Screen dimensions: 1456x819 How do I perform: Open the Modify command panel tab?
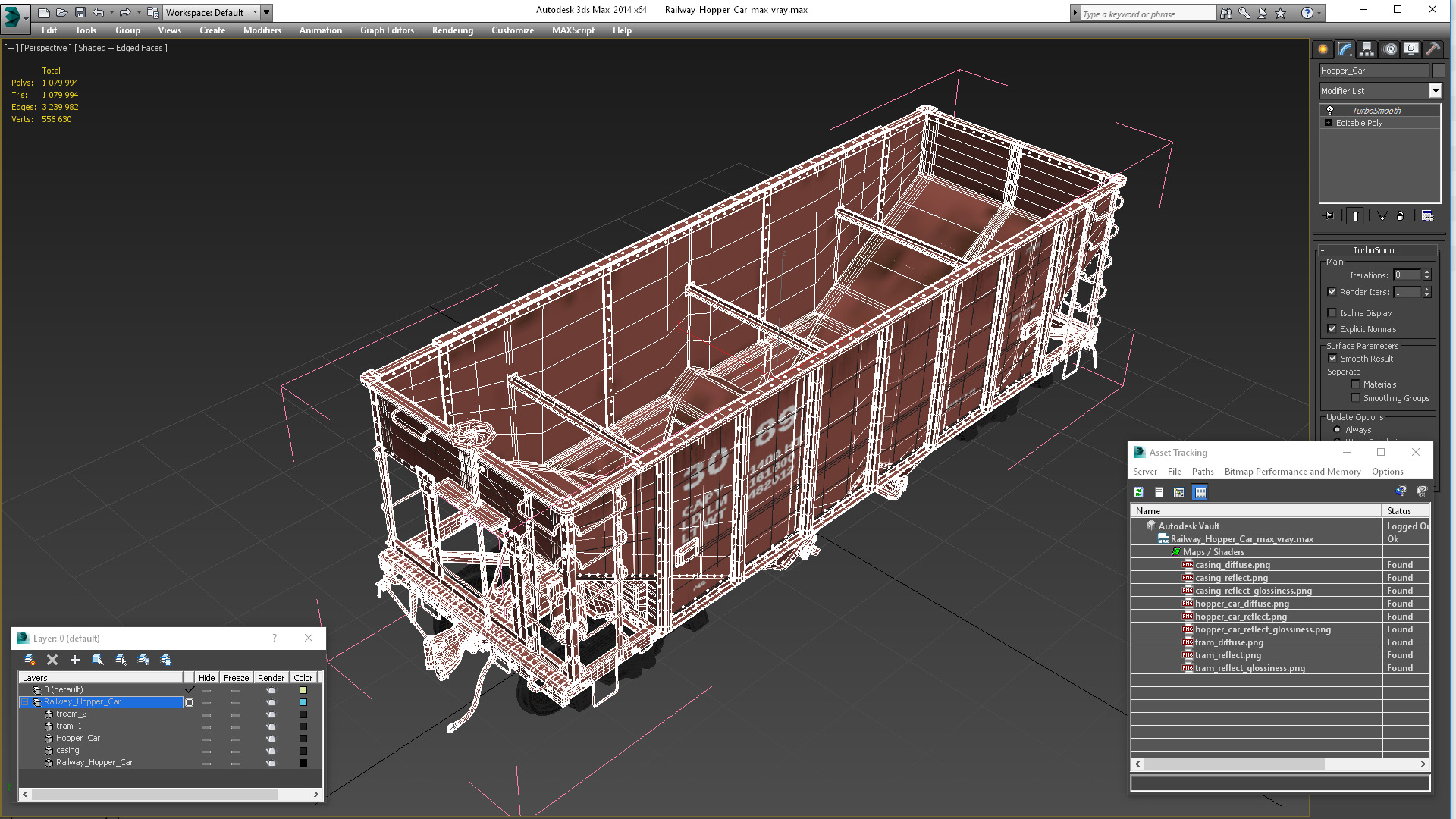click(1345, 49)
